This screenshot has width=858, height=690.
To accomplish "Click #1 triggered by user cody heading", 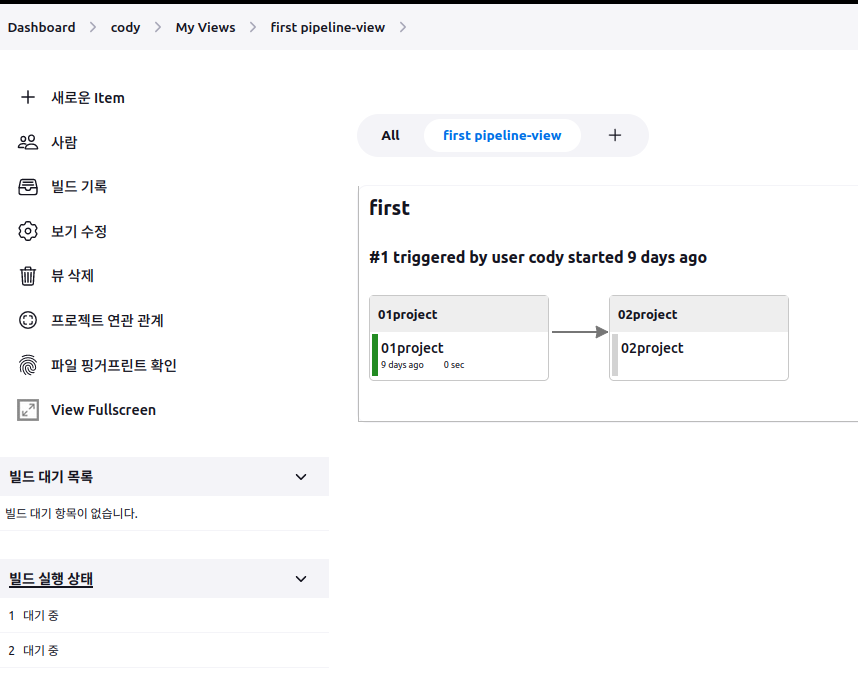I will 538,257.
